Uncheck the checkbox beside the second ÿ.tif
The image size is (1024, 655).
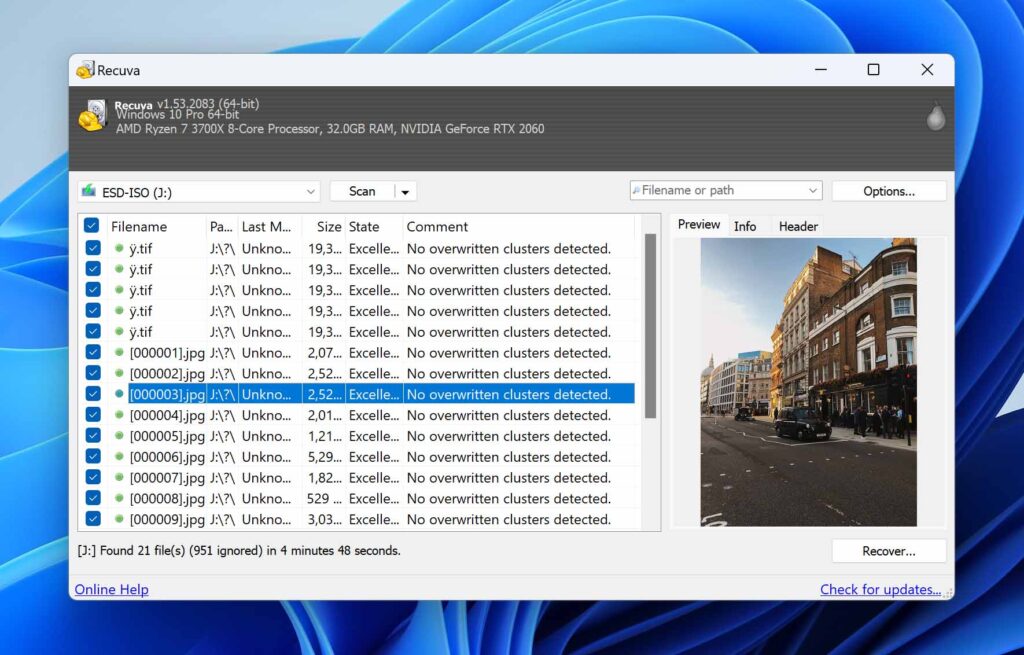92,268
